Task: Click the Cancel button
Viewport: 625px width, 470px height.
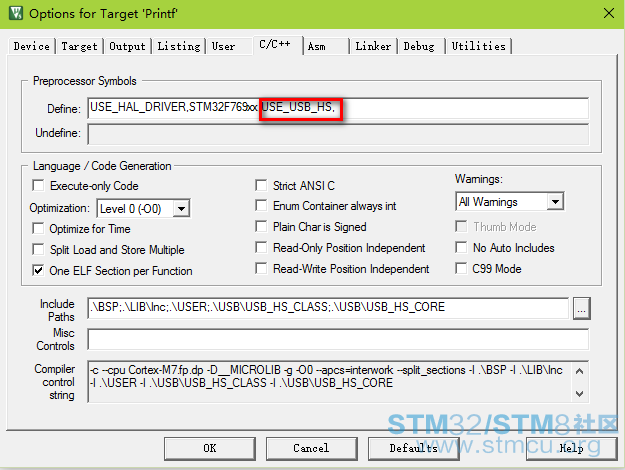Action: pos(311,448)
